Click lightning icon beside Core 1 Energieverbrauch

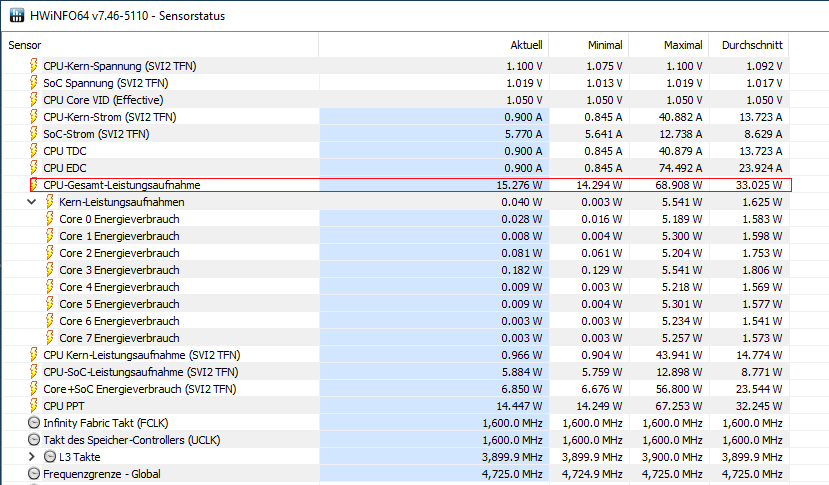click(x=50, y=235)
